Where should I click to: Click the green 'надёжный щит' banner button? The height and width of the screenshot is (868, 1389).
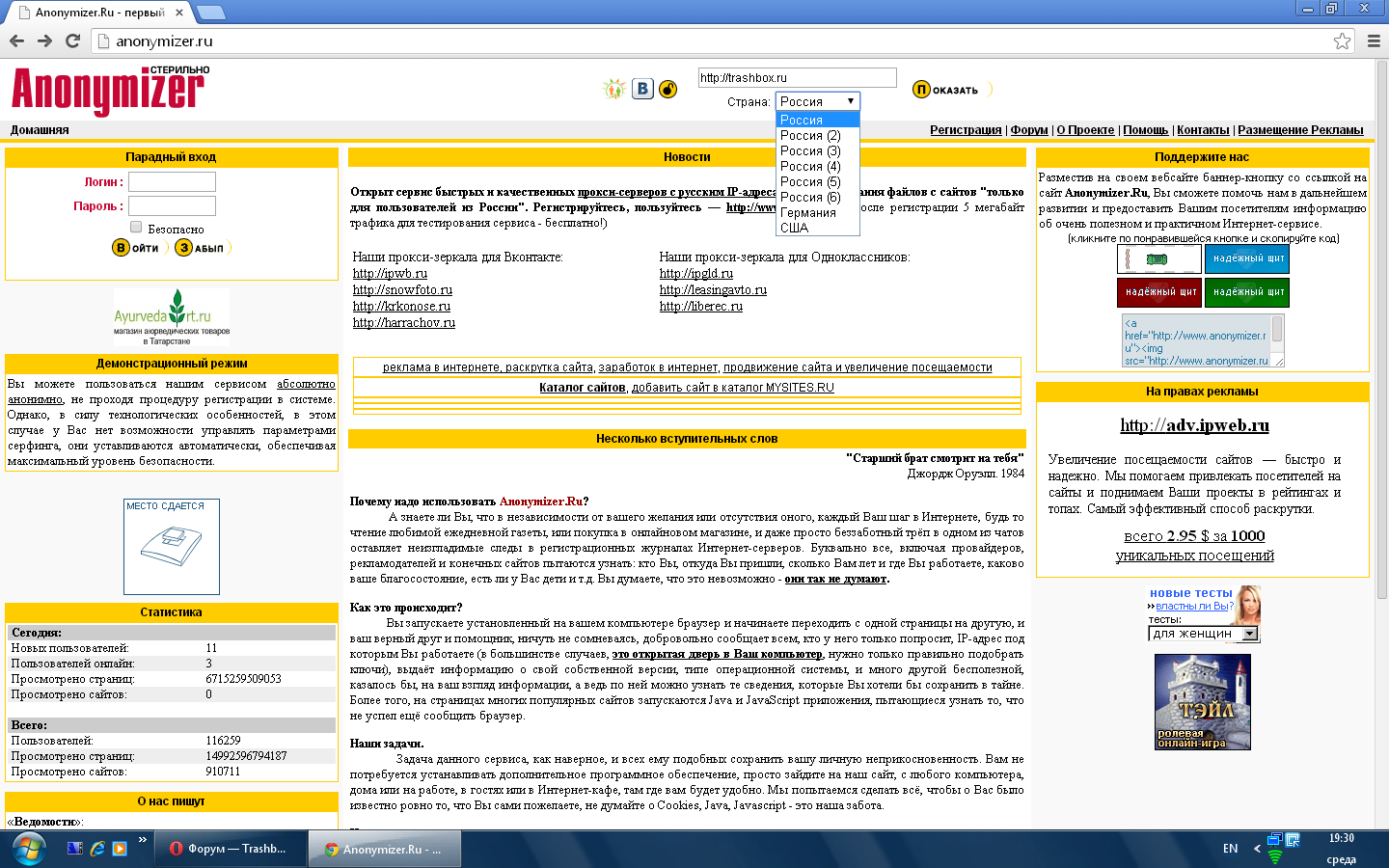1247,292
